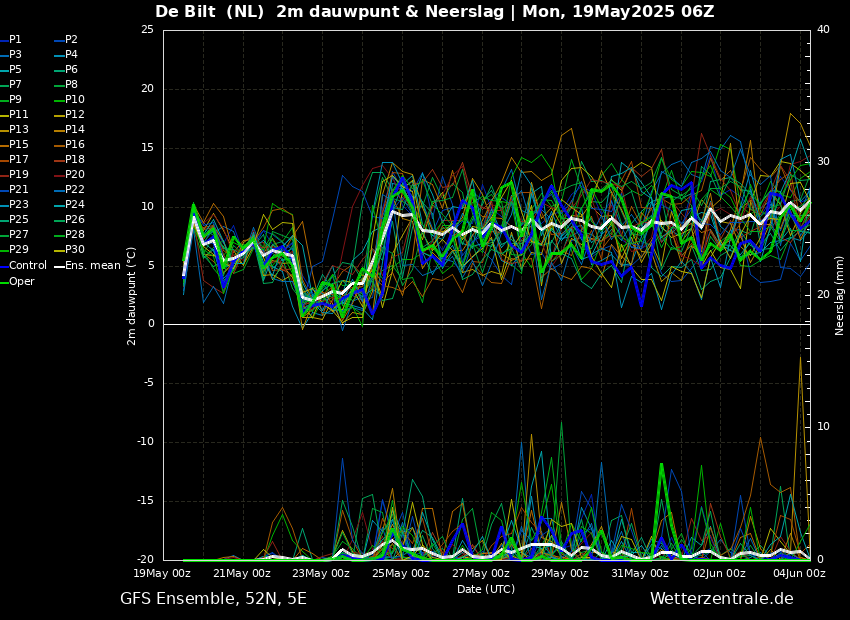Click the '-5' dew point axis value
Screen dimensions: 850x620
point(149,383)
